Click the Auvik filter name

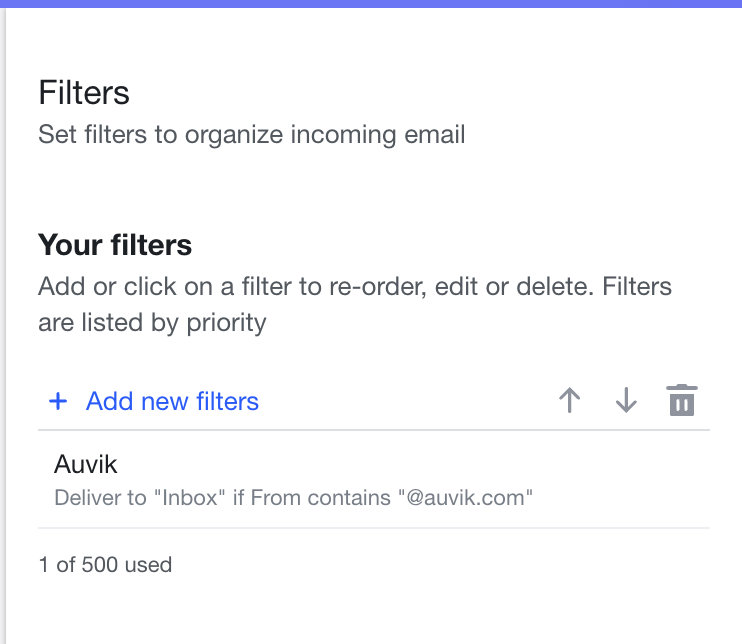click(x=86, y=464)
